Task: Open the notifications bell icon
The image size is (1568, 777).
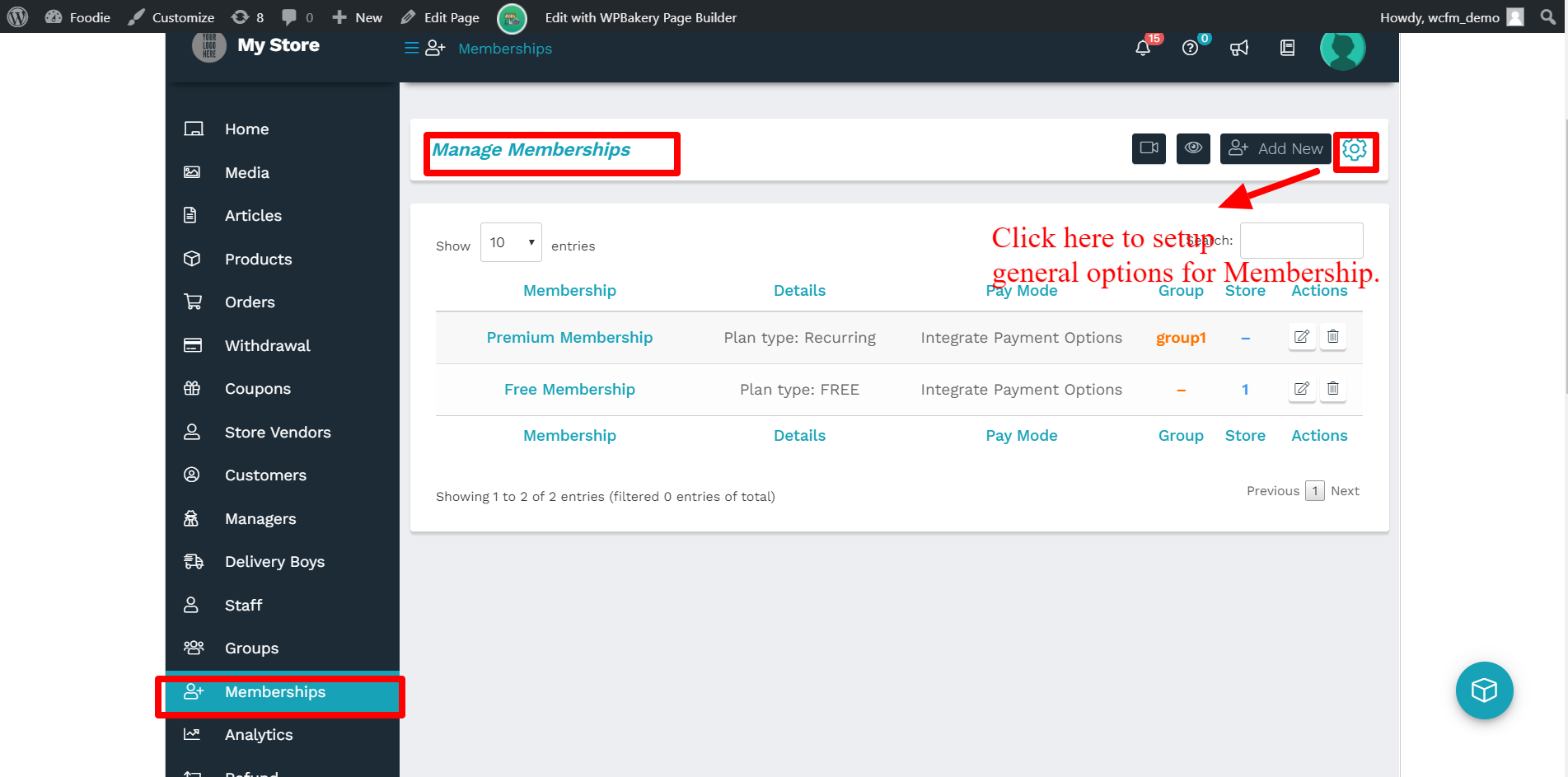Action: [x=1143, y=49]
